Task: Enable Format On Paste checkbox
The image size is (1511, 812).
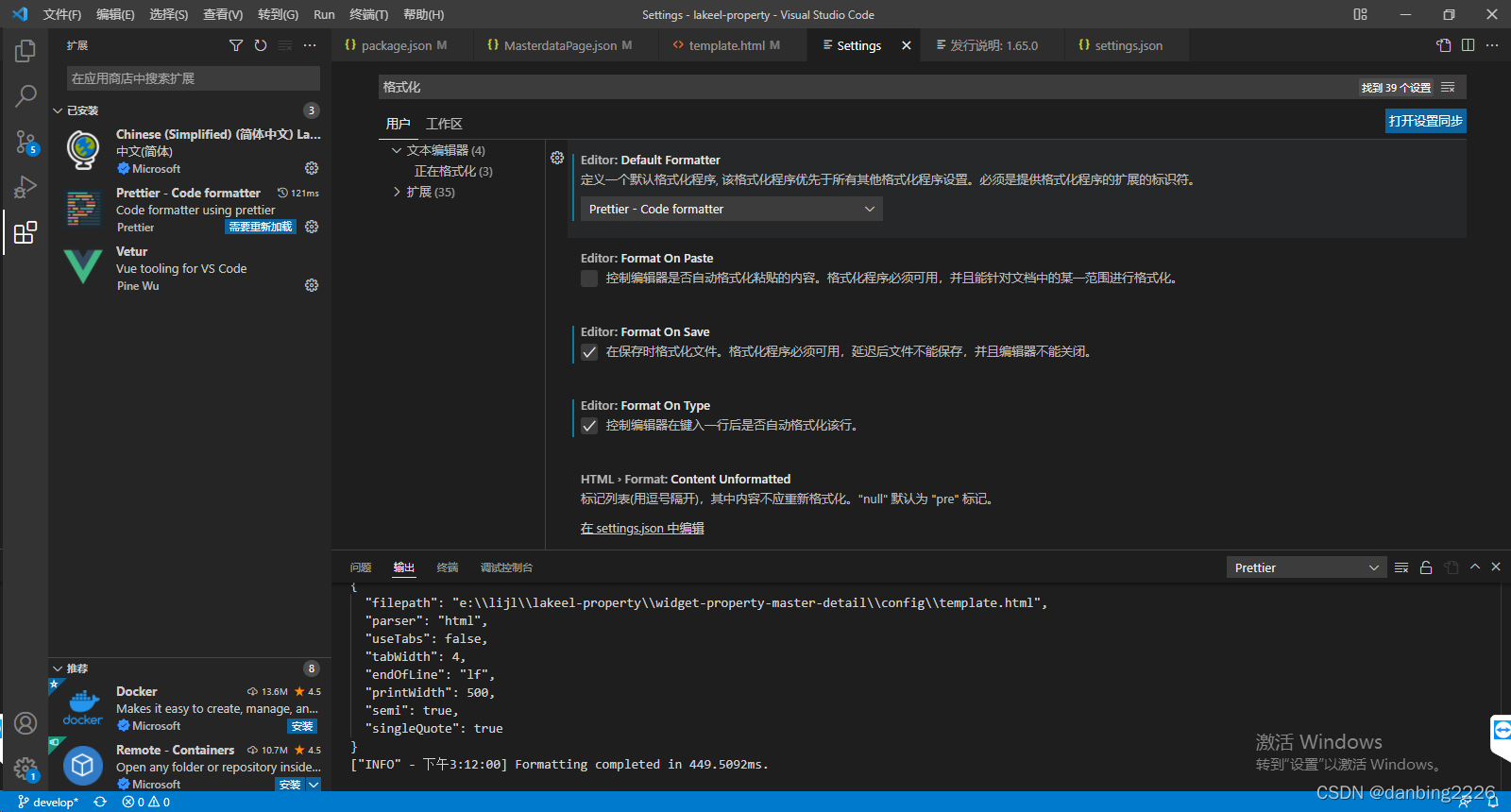Action: coord(589,279)
